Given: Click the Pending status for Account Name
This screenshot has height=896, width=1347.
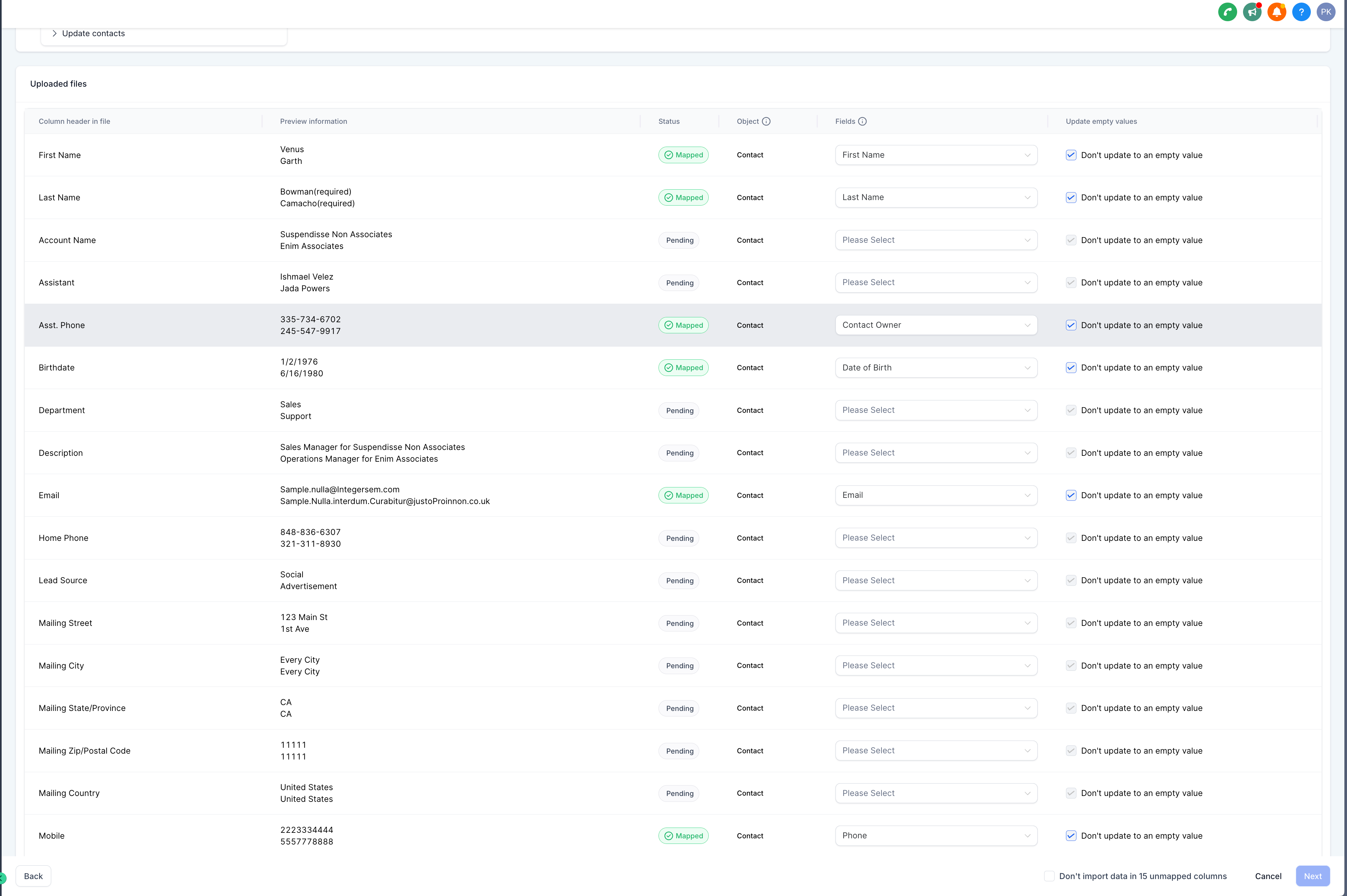Looking at the screenshot, I should point(679,240).
